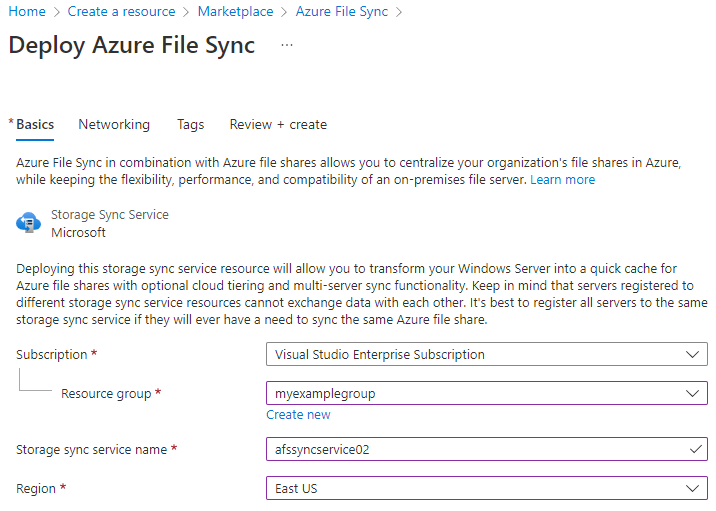
Task: Click the Storage Sync Service cloud icon
Action: tap(27, 223)
